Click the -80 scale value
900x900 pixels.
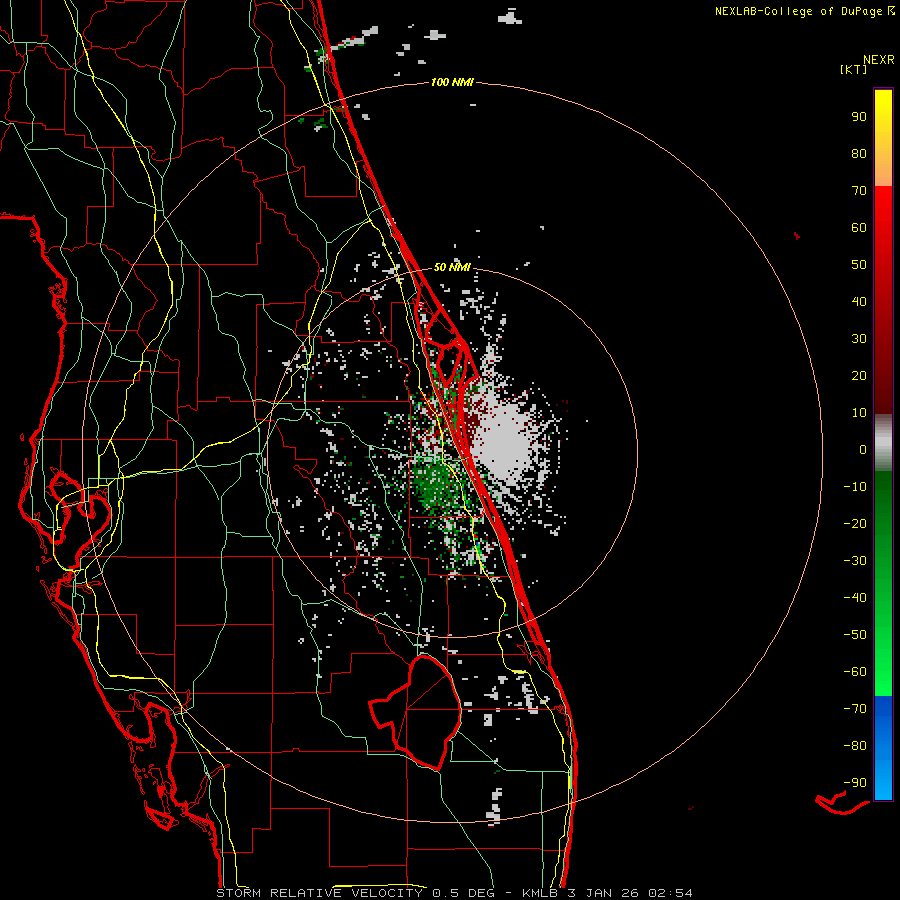[855, 746]
